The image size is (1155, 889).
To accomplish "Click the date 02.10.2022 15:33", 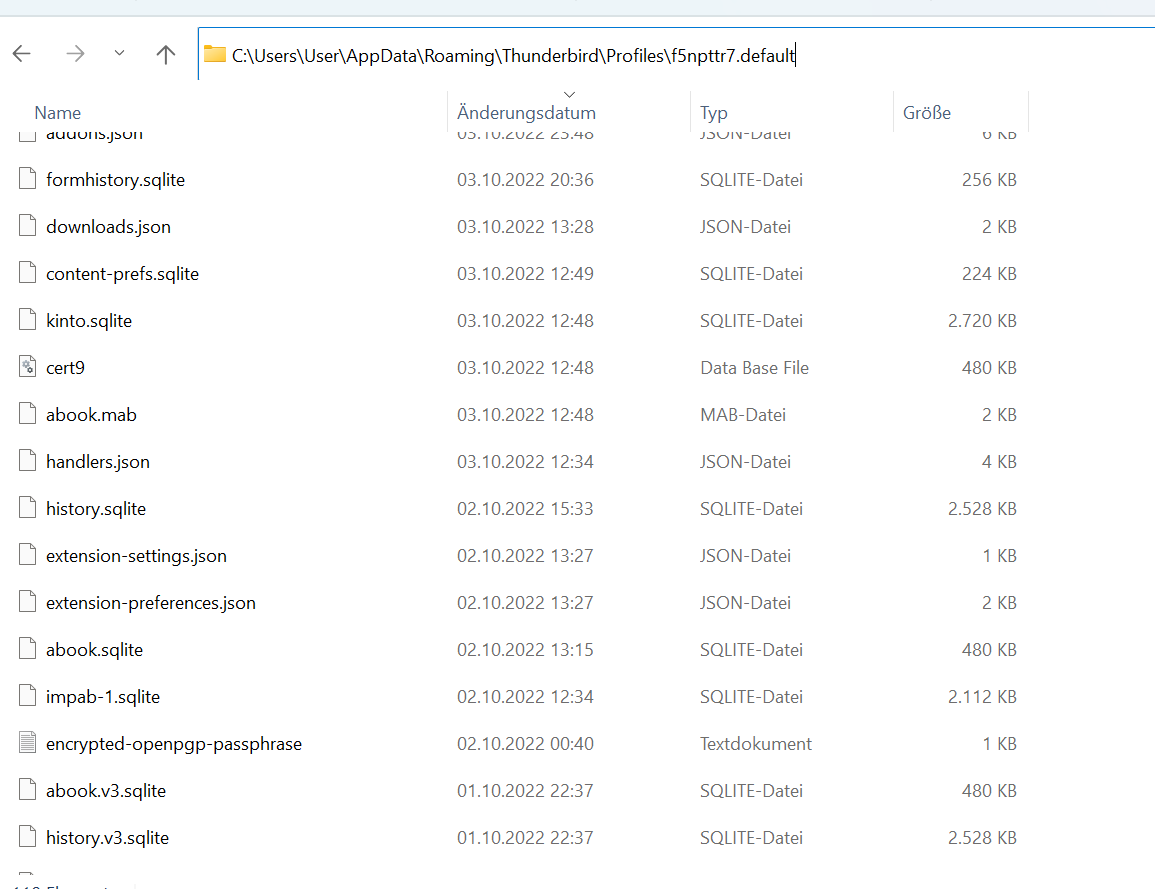I will 525,509.
